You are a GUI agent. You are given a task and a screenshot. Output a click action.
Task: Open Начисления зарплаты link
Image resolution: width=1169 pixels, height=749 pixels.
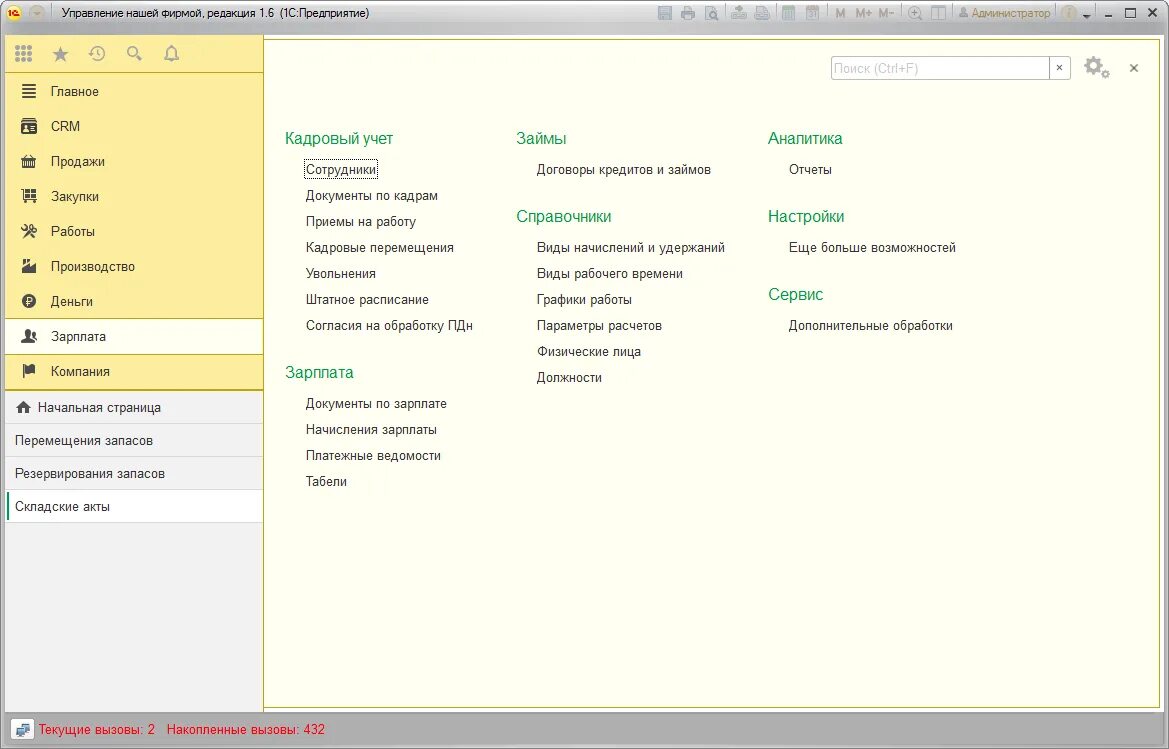coord(371,429)
